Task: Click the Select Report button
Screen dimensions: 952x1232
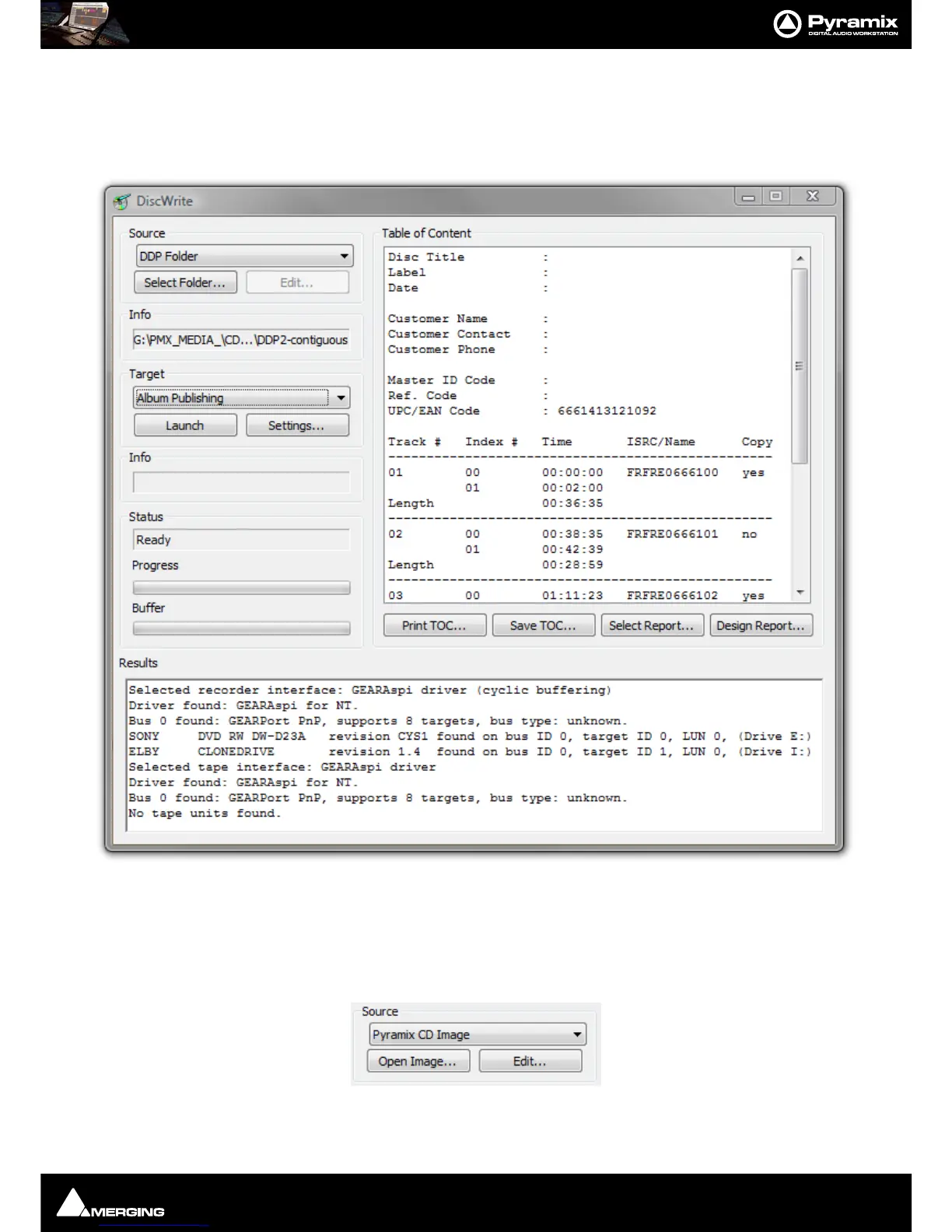Action: coord(652,625)
